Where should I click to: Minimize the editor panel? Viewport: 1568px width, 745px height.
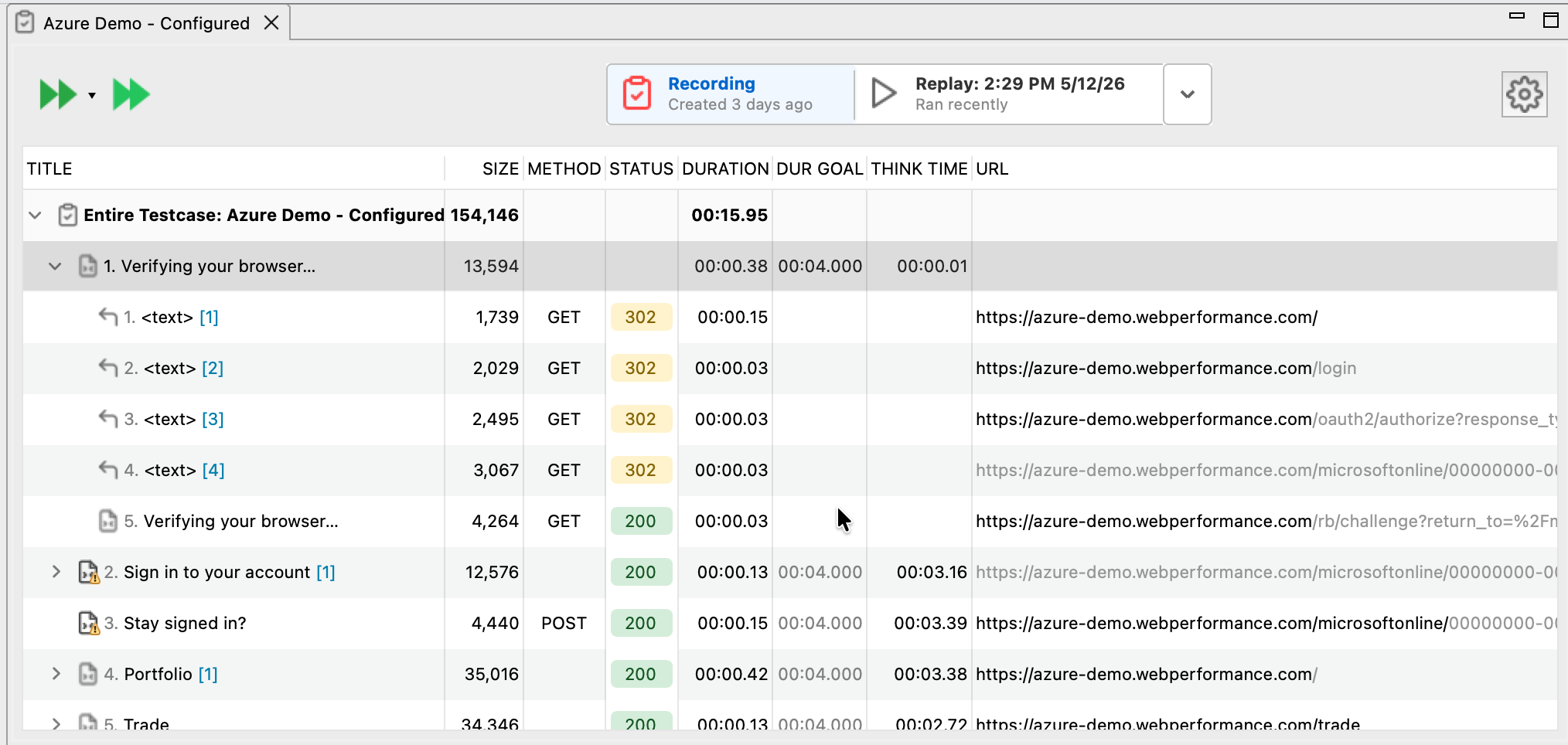click(x=1517, y=15)
